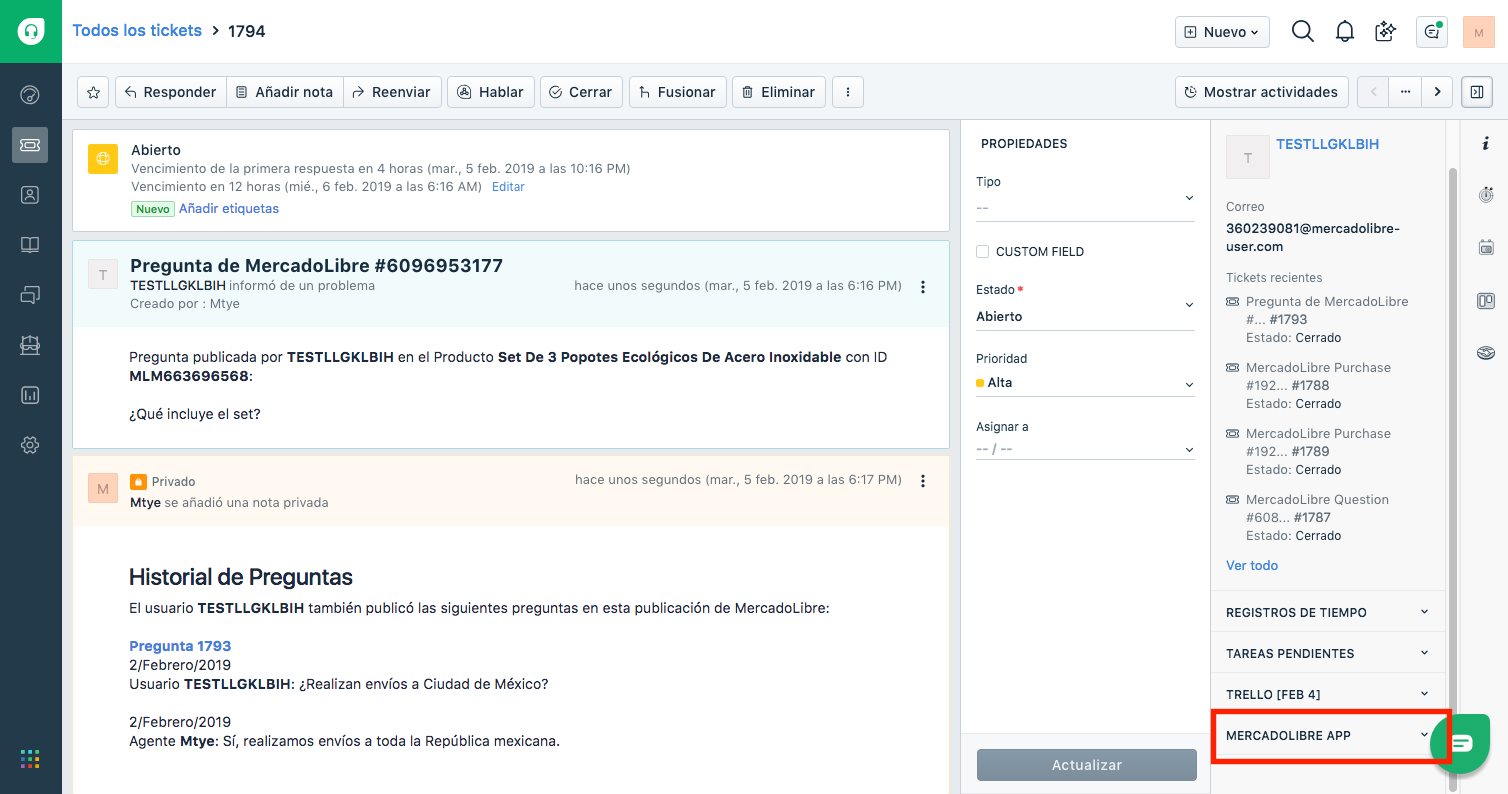The image size is (1508, 794).
Task: Go to previous ticket arrow
Action: (x=1373, y=92)
